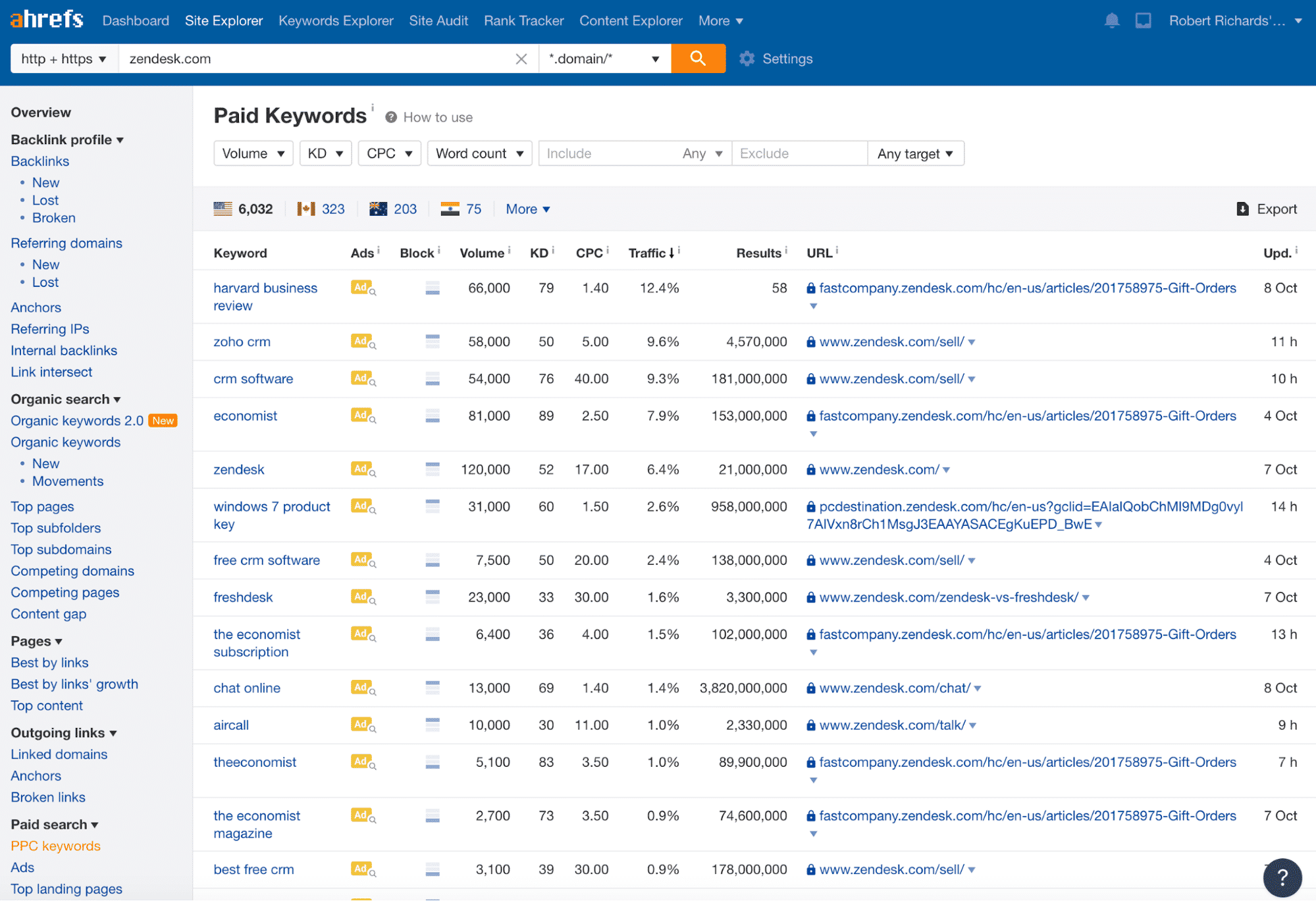Expand the Word count filter
The image size is (1316, 901).
(479, 153)
